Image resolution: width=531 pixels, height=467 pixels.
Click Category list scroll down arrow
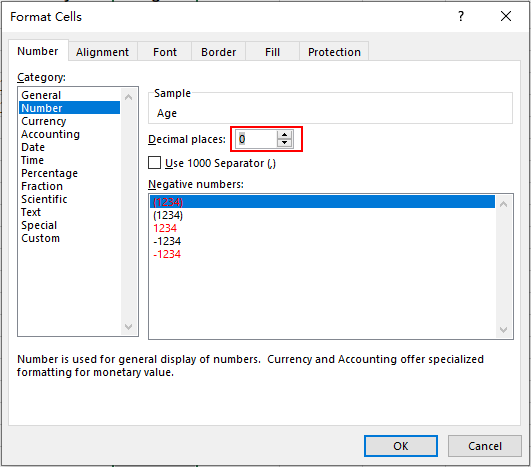tap(128, 327)
